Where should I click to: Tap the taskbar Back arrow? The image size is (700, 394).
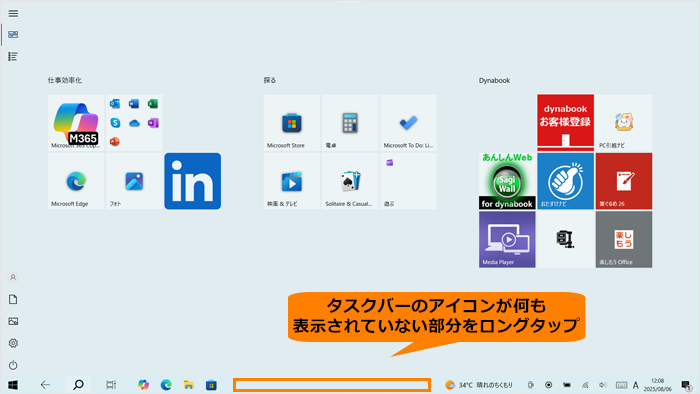coord(45,385)
